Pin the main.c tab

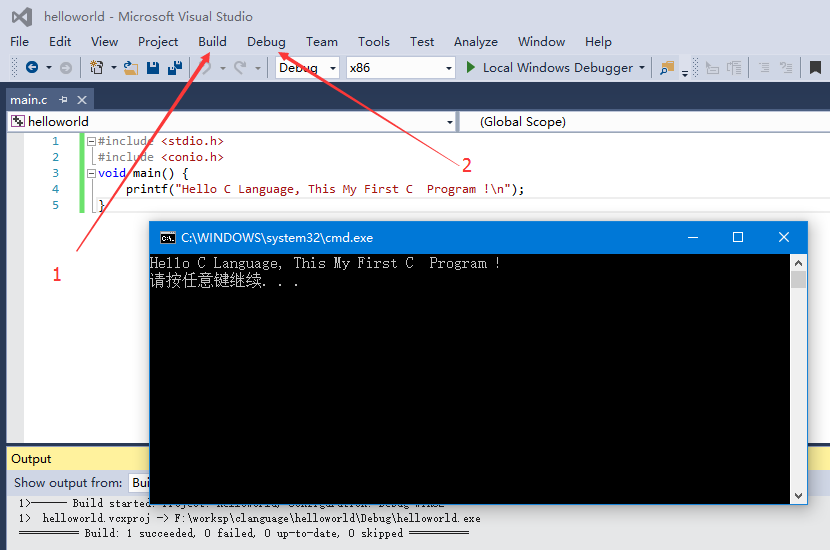point(63,99)
